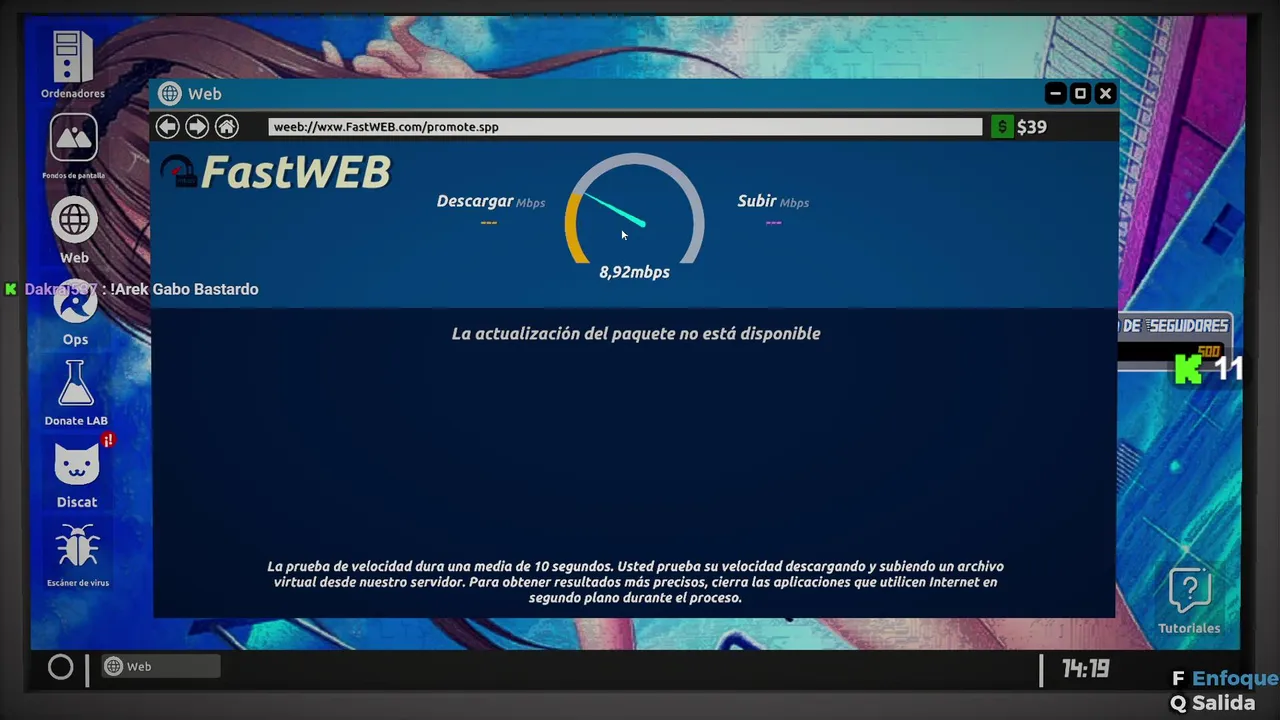Click 'La actualización del paquete no está disponible' message
This screenshot has width=1280, height=720.
636,334
